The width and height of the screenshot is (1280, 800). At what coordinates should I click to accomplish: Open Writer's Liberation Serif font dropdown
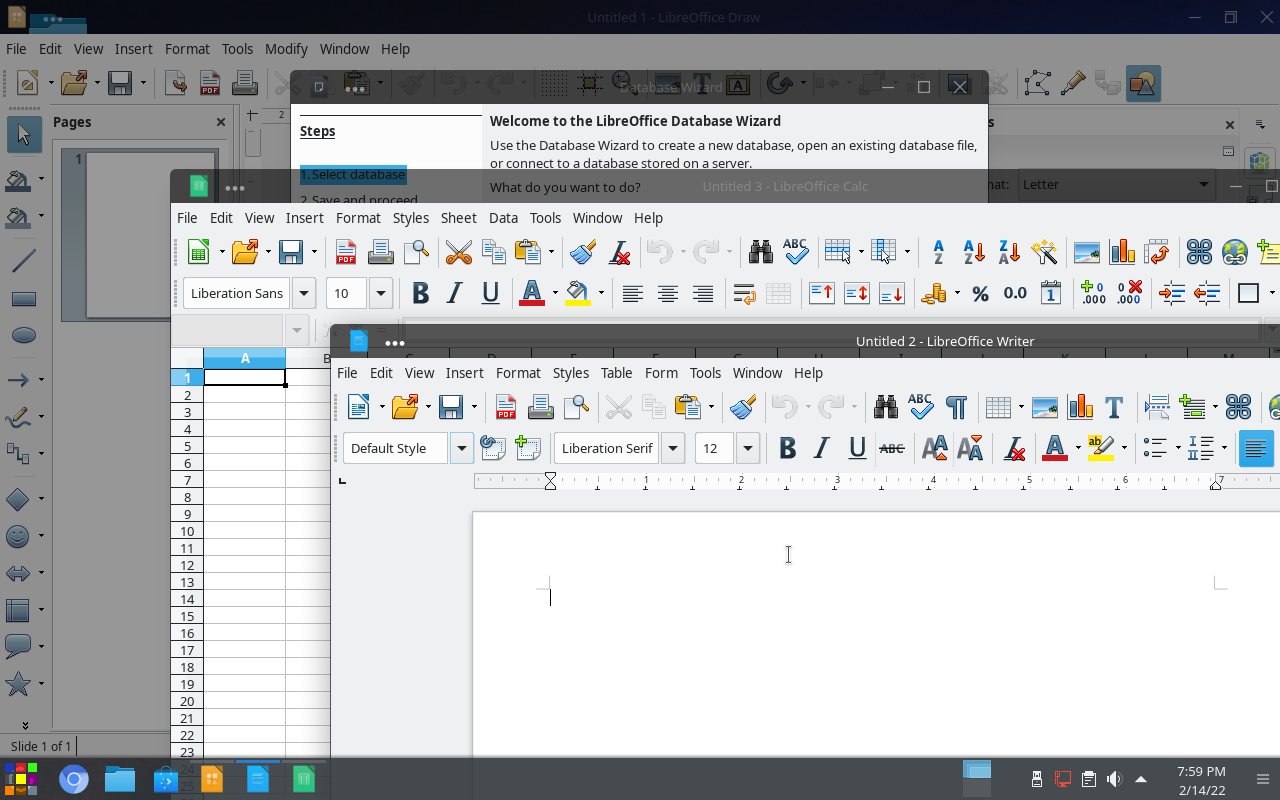[673, 449]
